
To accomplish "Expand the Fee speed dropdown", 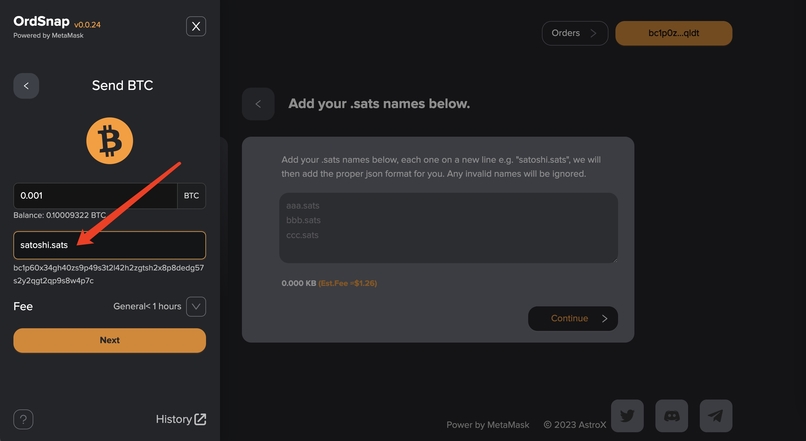I will coord(196,306).
